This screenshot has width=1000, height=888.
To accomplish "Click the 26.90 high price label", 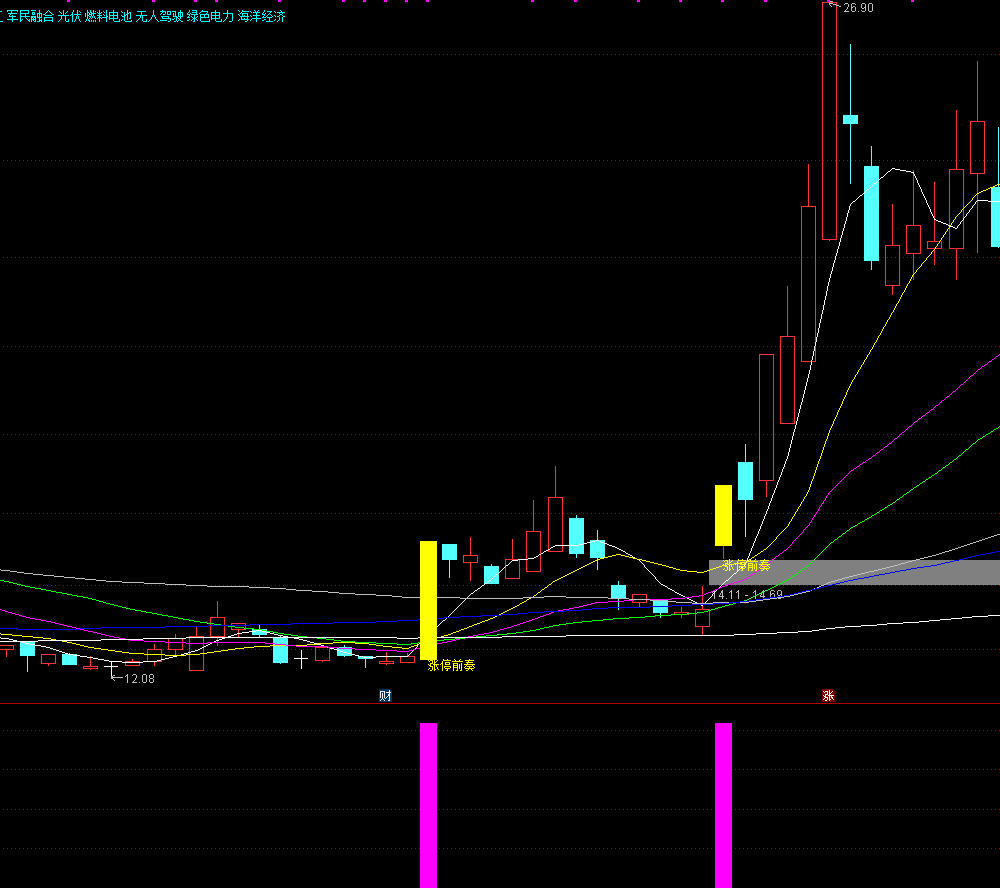I will click(x=857, y=8).
